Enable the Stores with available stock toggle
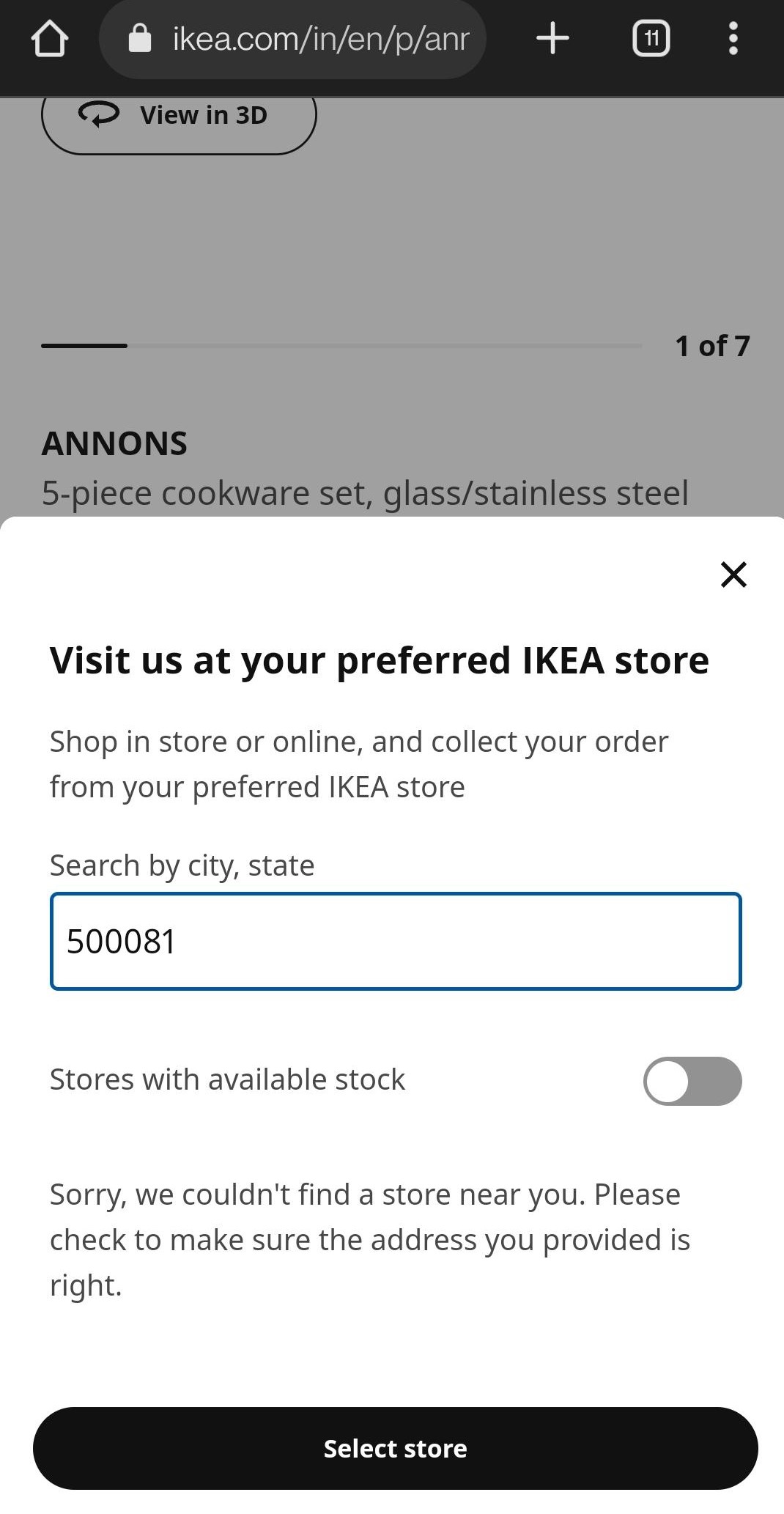This screenshot has width=784, height=1514. click(x=692, y=1081)
